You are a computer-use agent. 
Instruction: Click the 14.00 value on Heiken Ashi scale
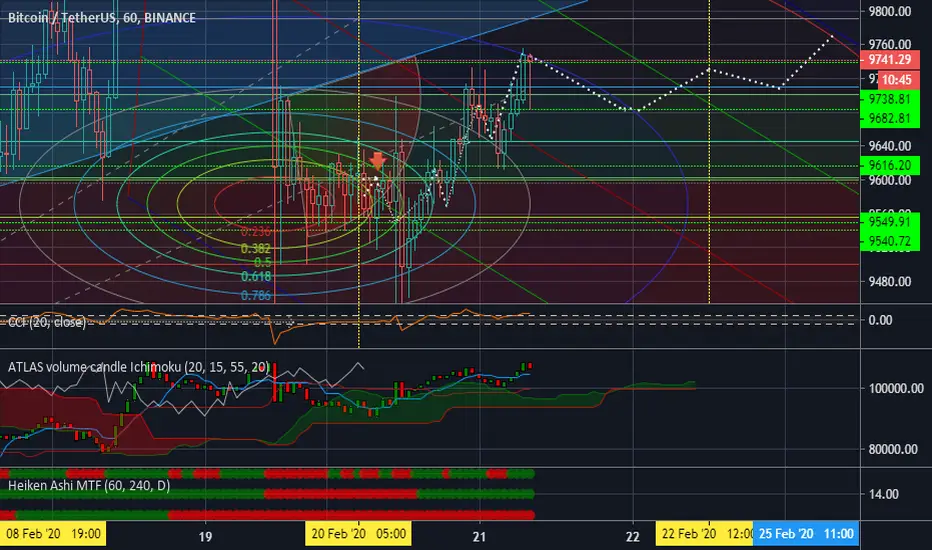[883, 494]
